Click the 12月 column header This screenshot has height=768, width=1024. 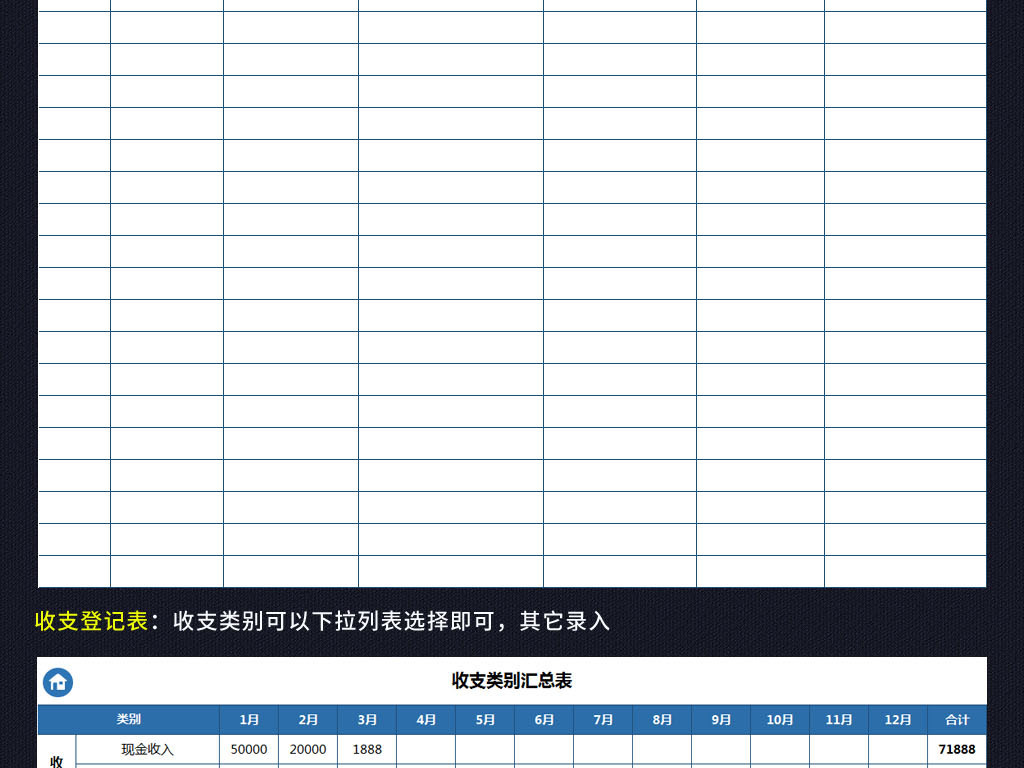click(898, 720)
